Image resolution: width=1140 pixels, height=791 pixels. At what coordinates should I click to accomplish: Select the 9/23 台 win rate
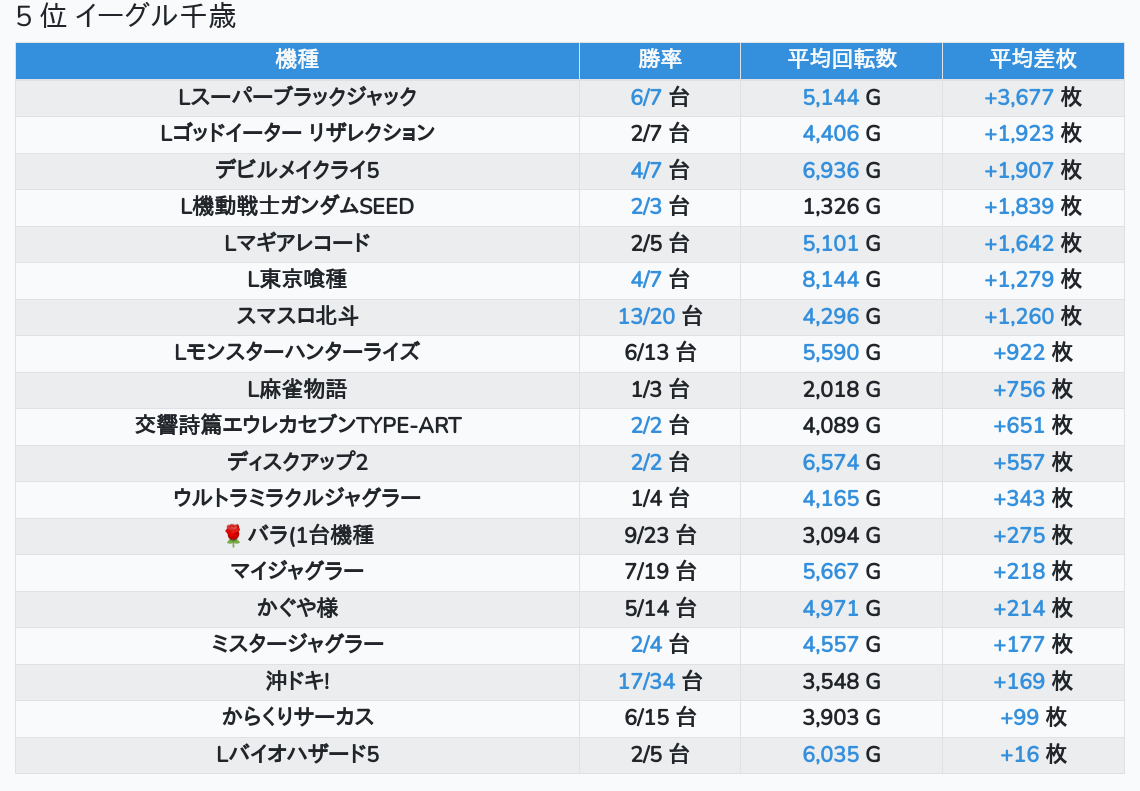pos(659,535)
